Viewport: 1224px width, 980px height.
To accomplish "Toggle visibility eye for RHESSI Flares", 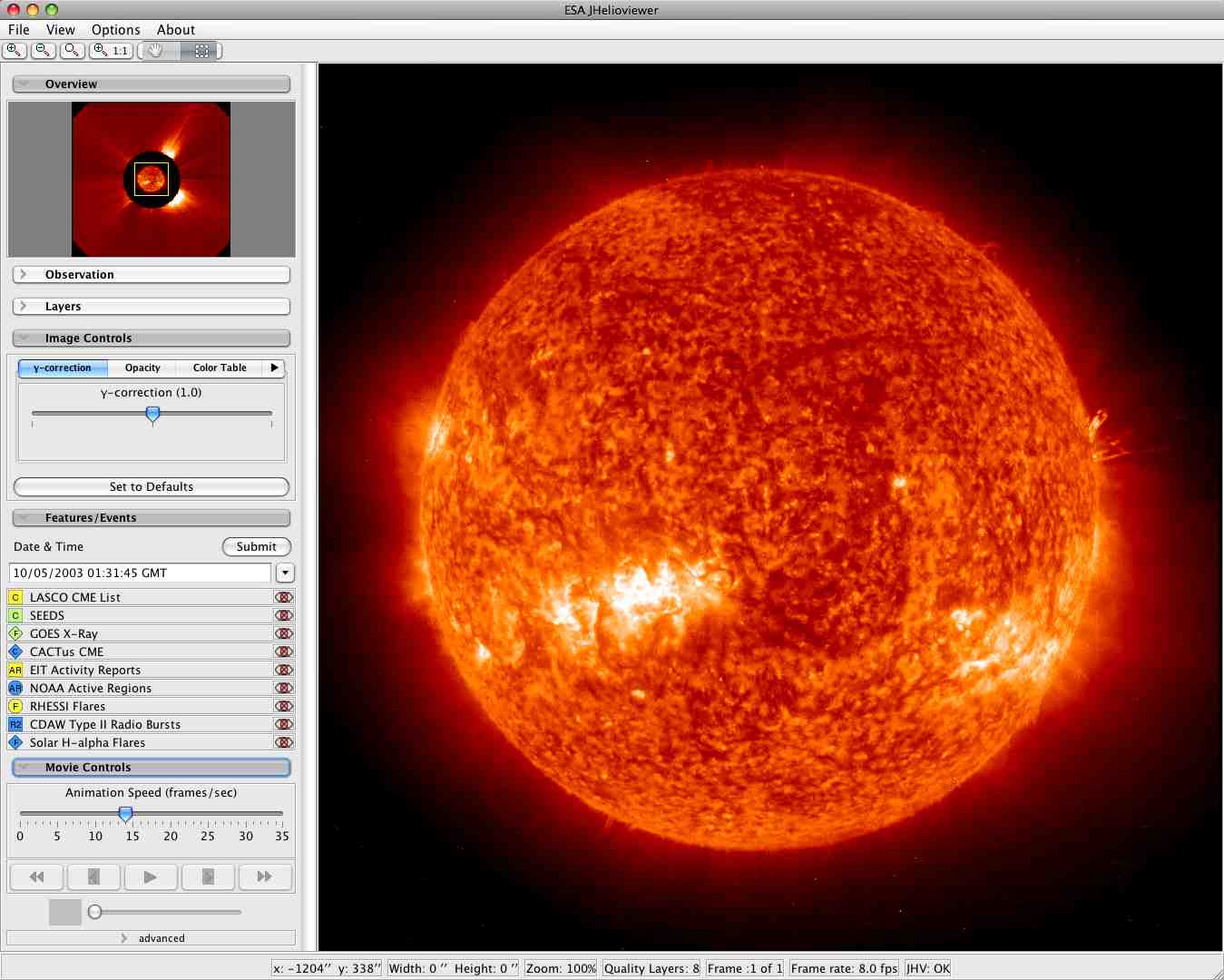I will 284,706.
